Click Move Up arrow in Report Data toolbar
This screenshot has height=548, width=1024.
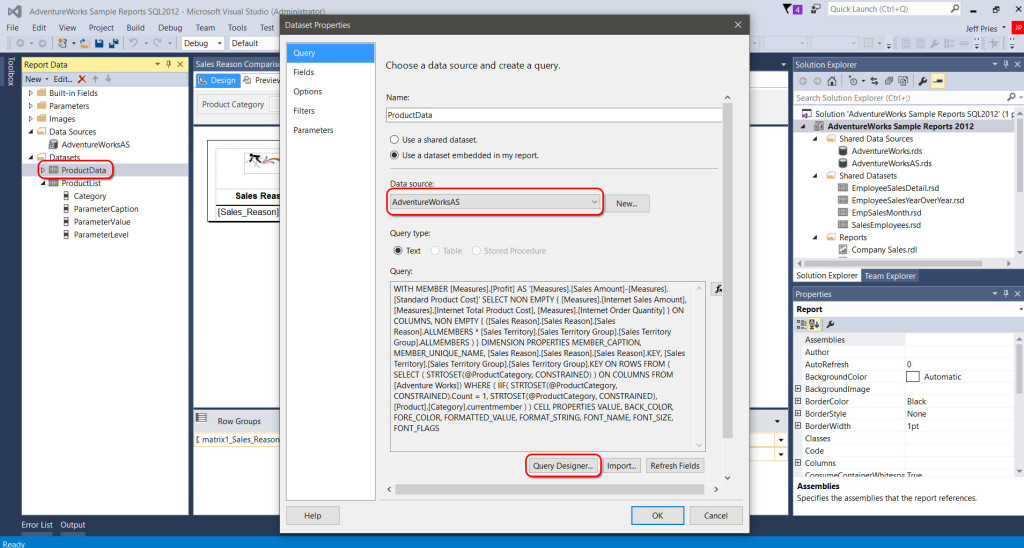click(95, 79)
